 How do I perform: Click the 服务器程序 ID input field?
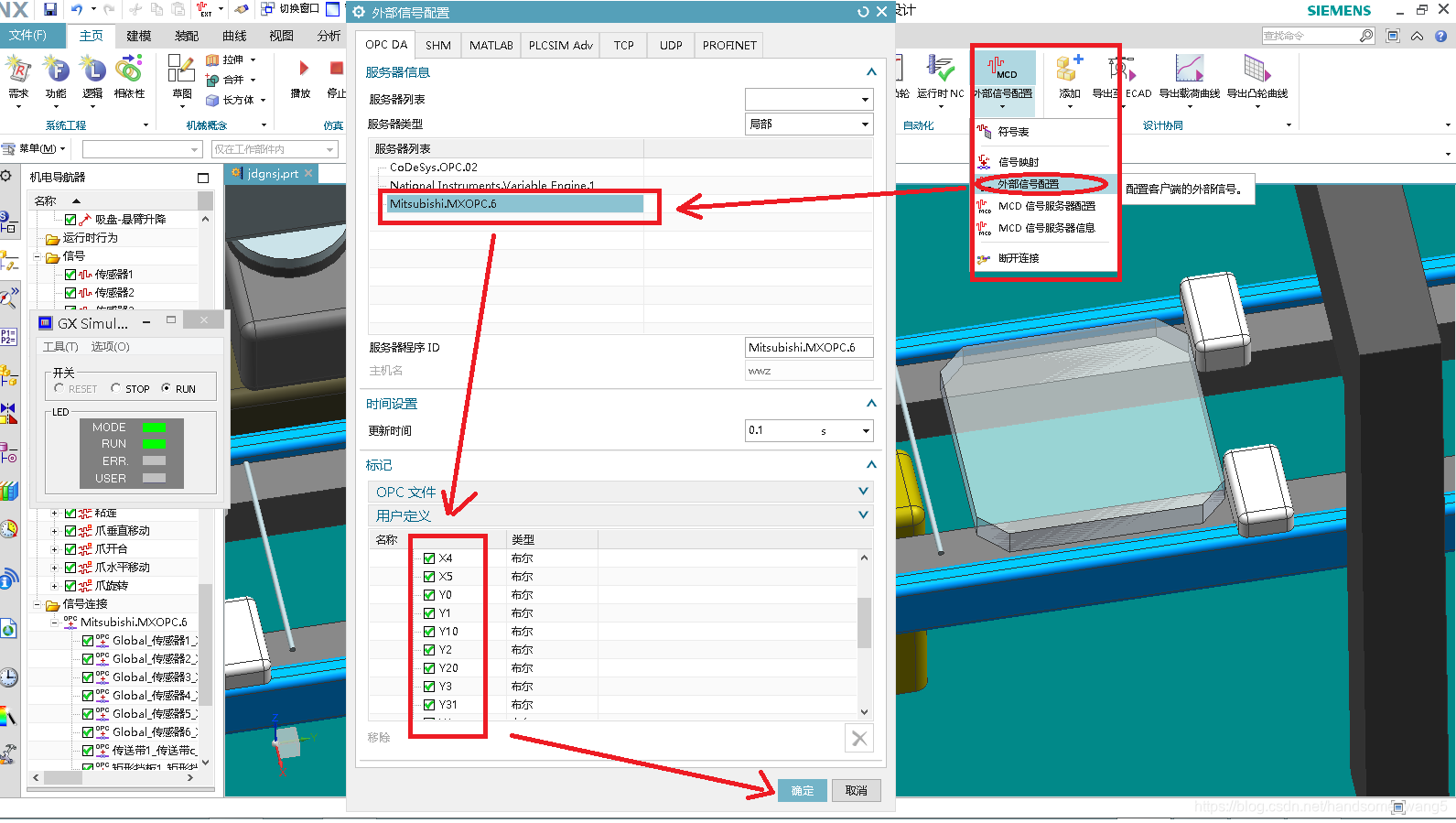(x=809, y=348)
